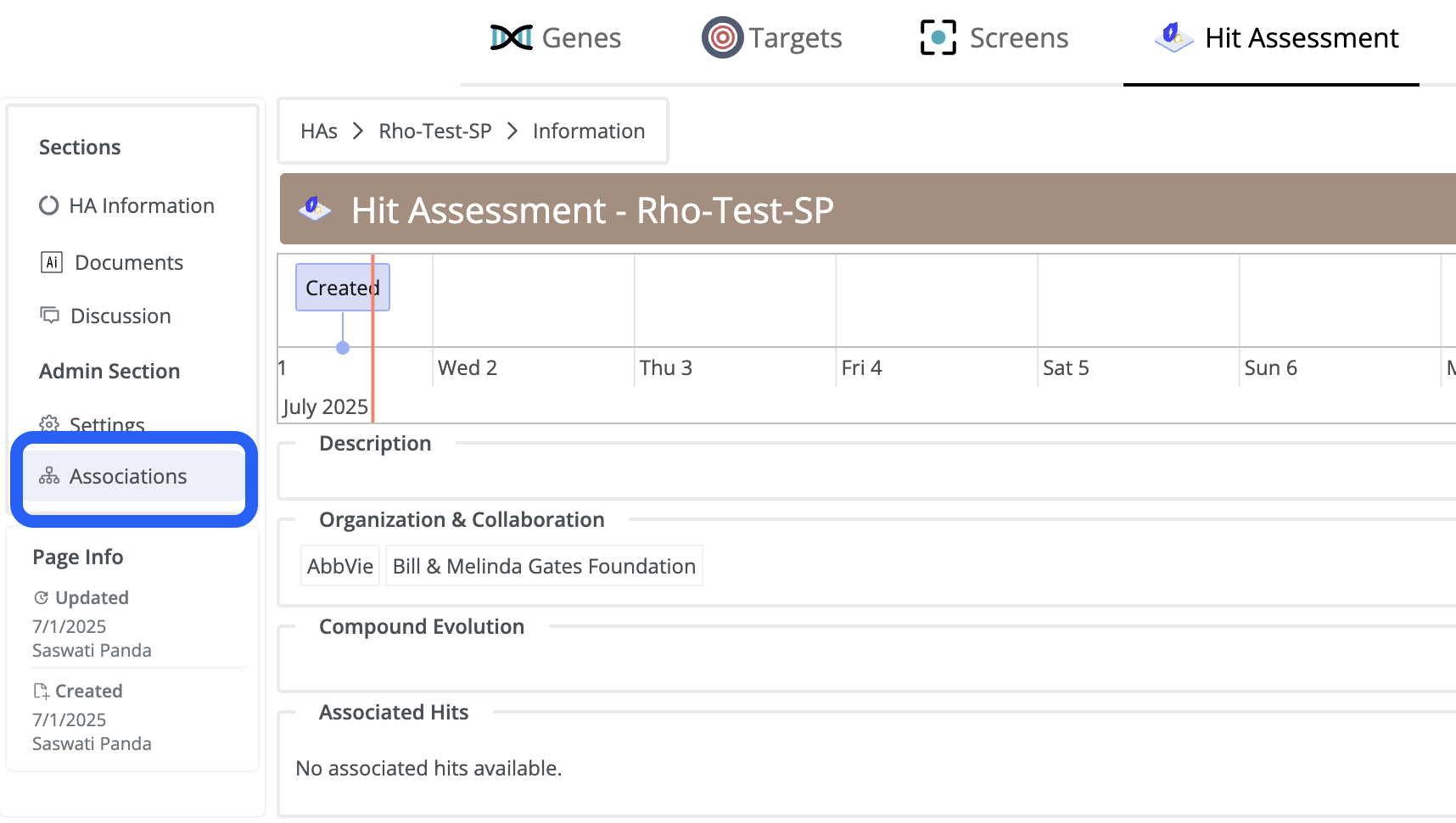Open the Targets tab
Image resolution: width=1456 pixels, height=823 pixels.
(772, 38)
